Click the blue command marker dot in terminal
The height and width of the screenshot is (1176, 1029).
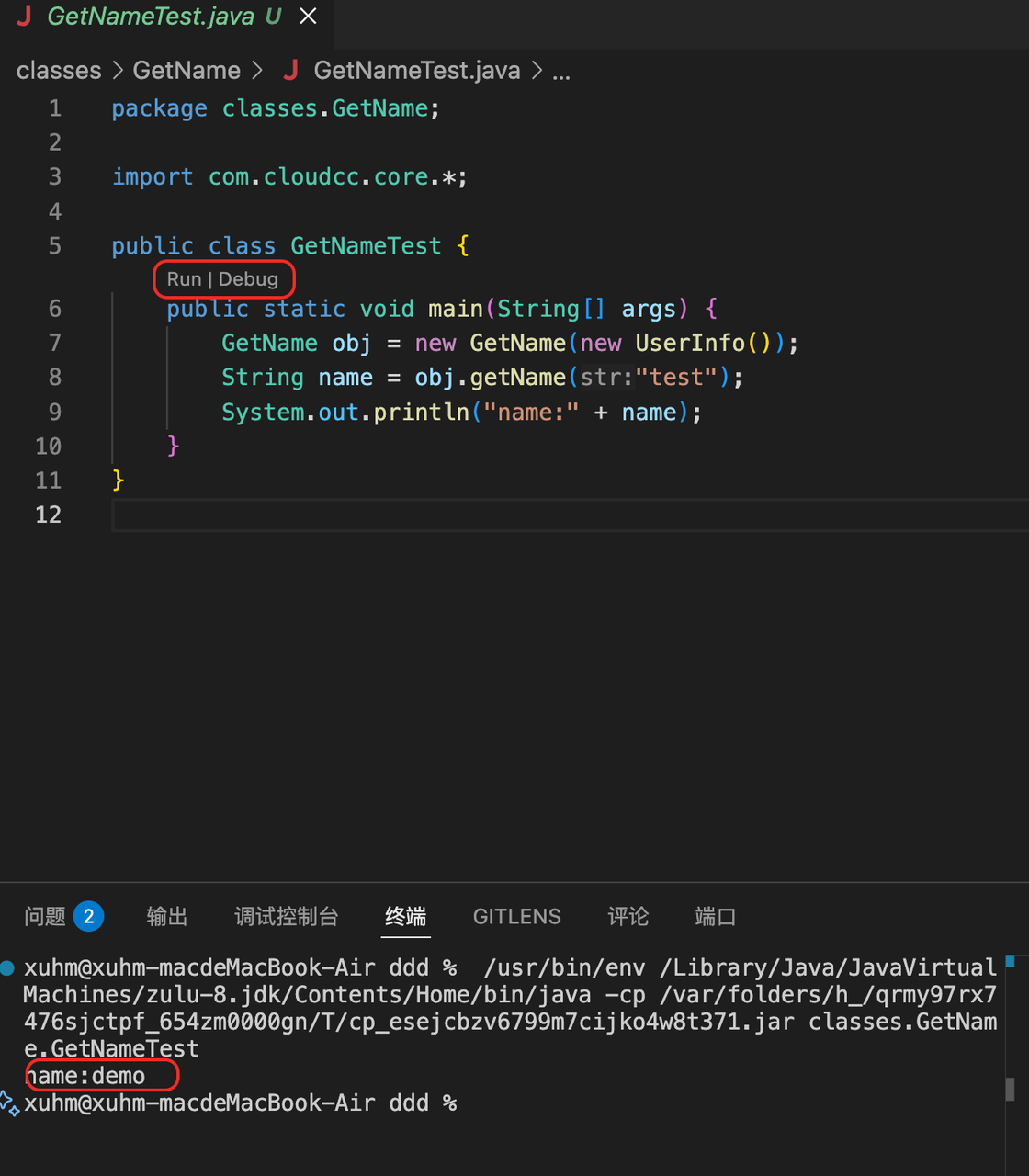[7, 967]
